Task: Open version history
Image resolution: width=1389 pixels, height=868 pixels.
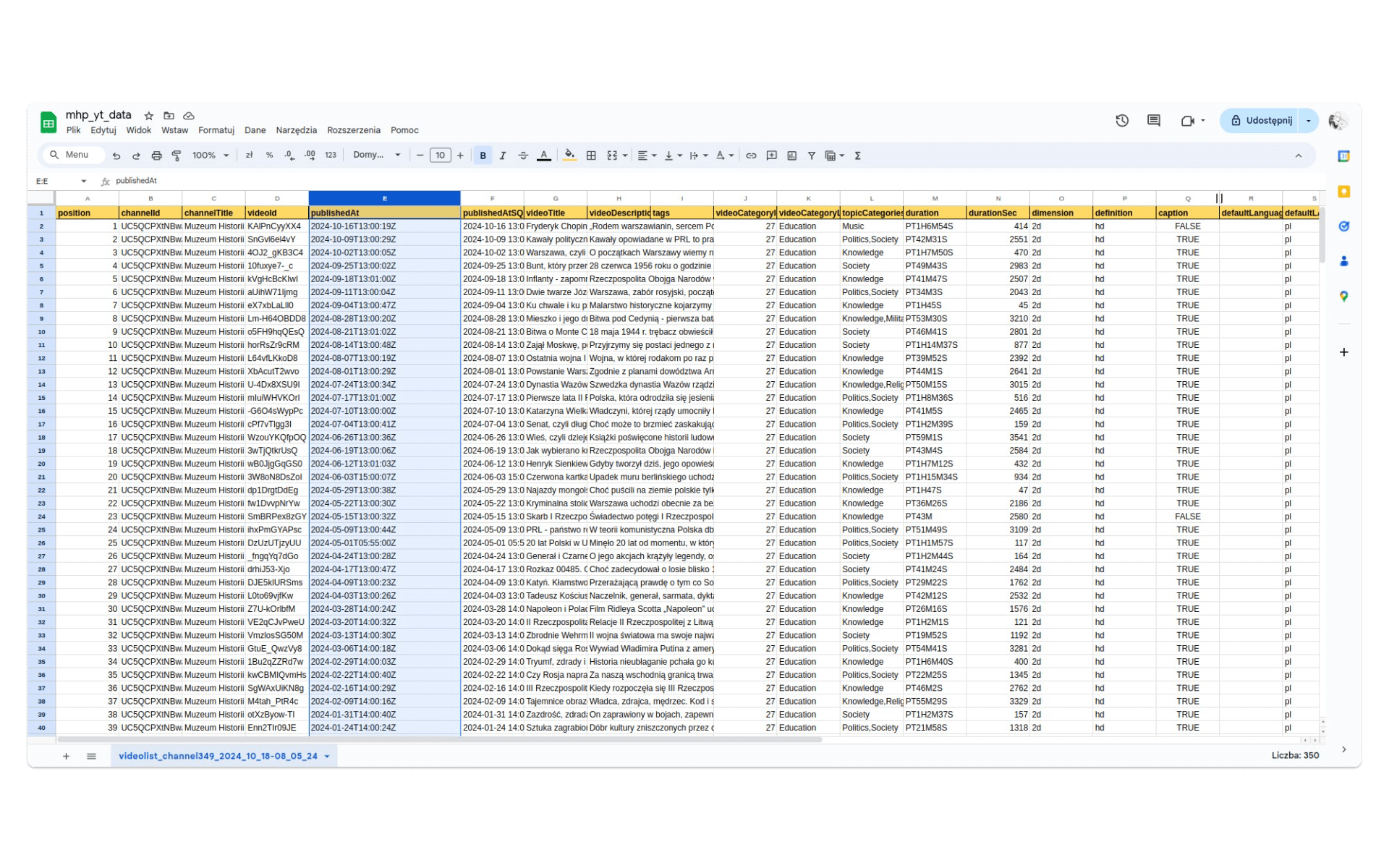Action: pos(1122,120)
